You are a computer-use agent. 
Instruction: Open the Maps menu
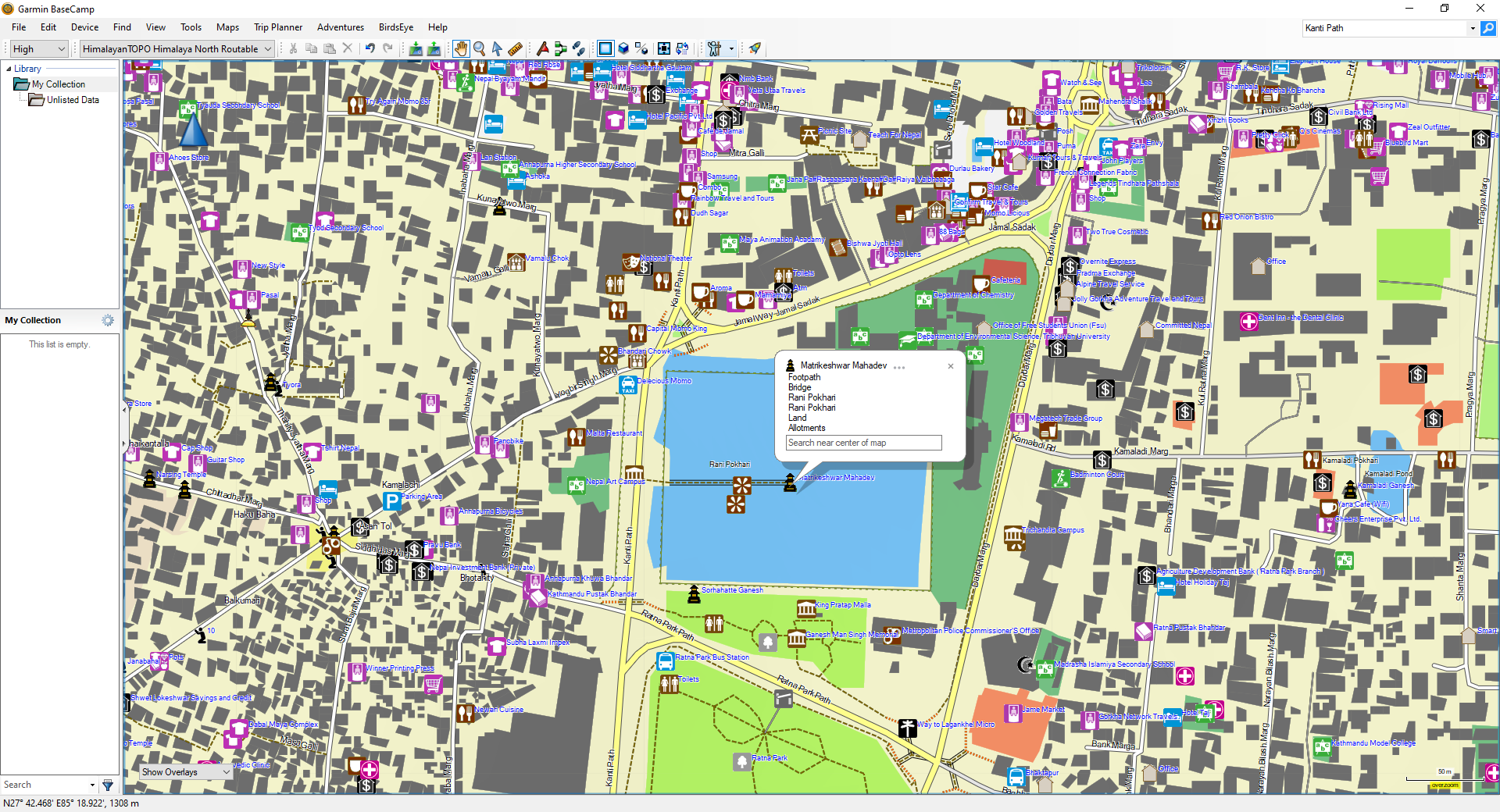pos(227,27)
